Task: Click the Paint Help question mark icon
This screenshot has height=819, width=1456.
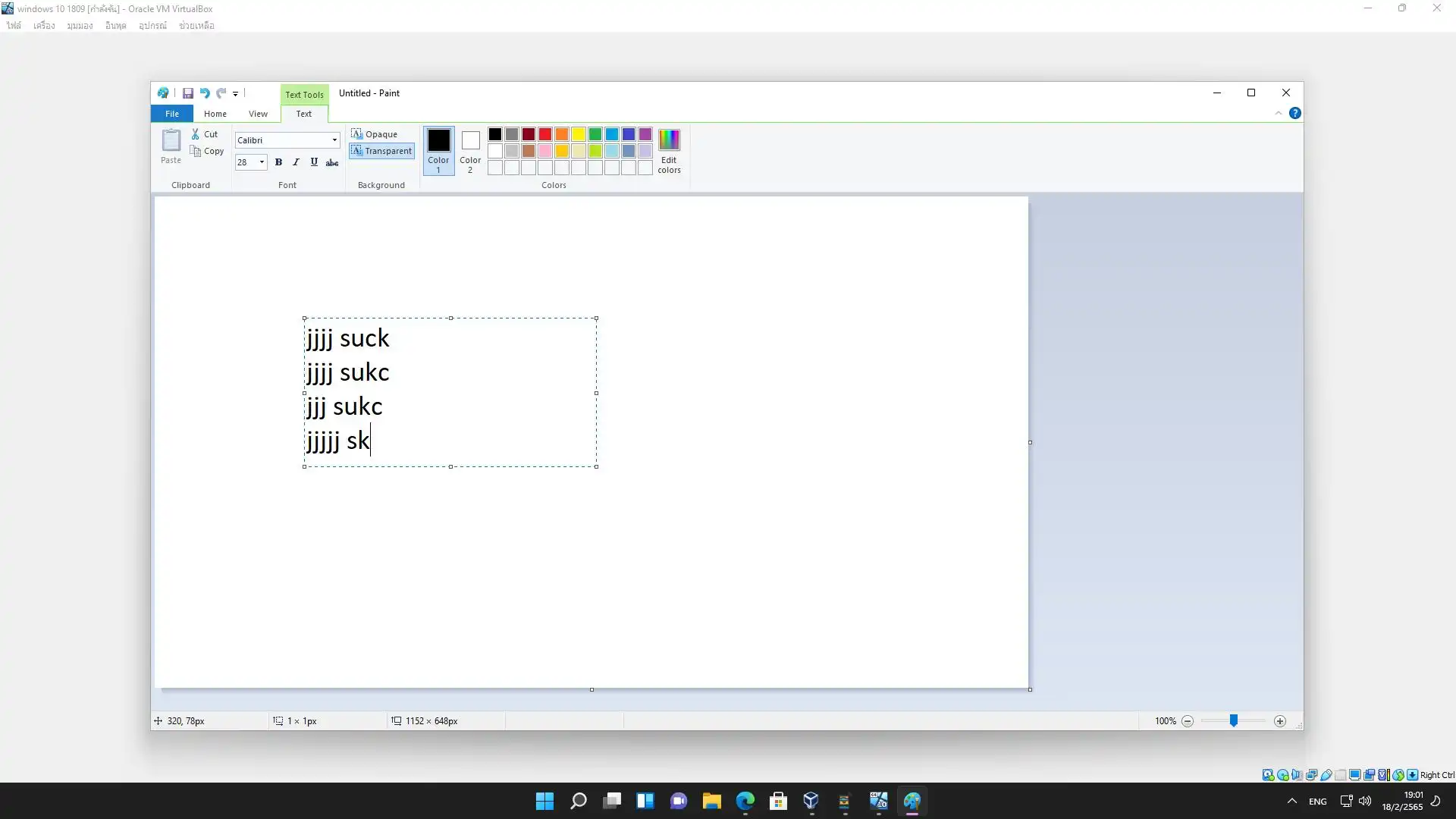Action: point(1295,114)
